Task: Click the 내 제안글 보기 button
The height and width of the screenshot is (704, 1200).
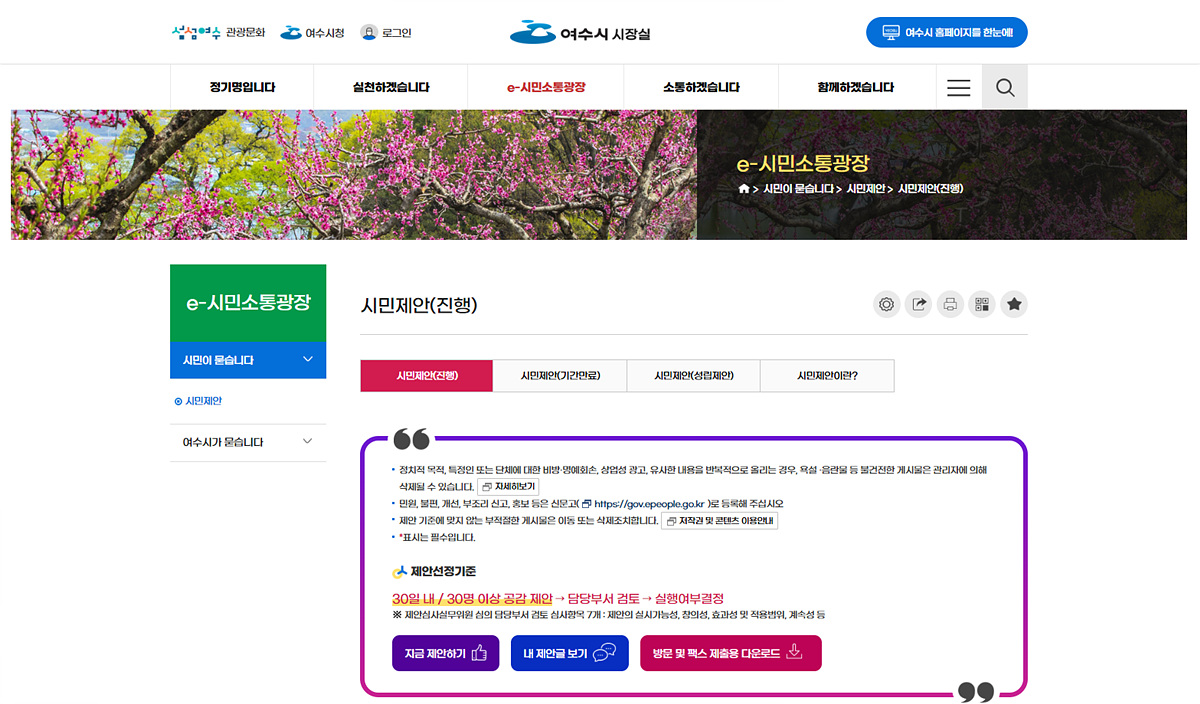Action: coord(569,653)
